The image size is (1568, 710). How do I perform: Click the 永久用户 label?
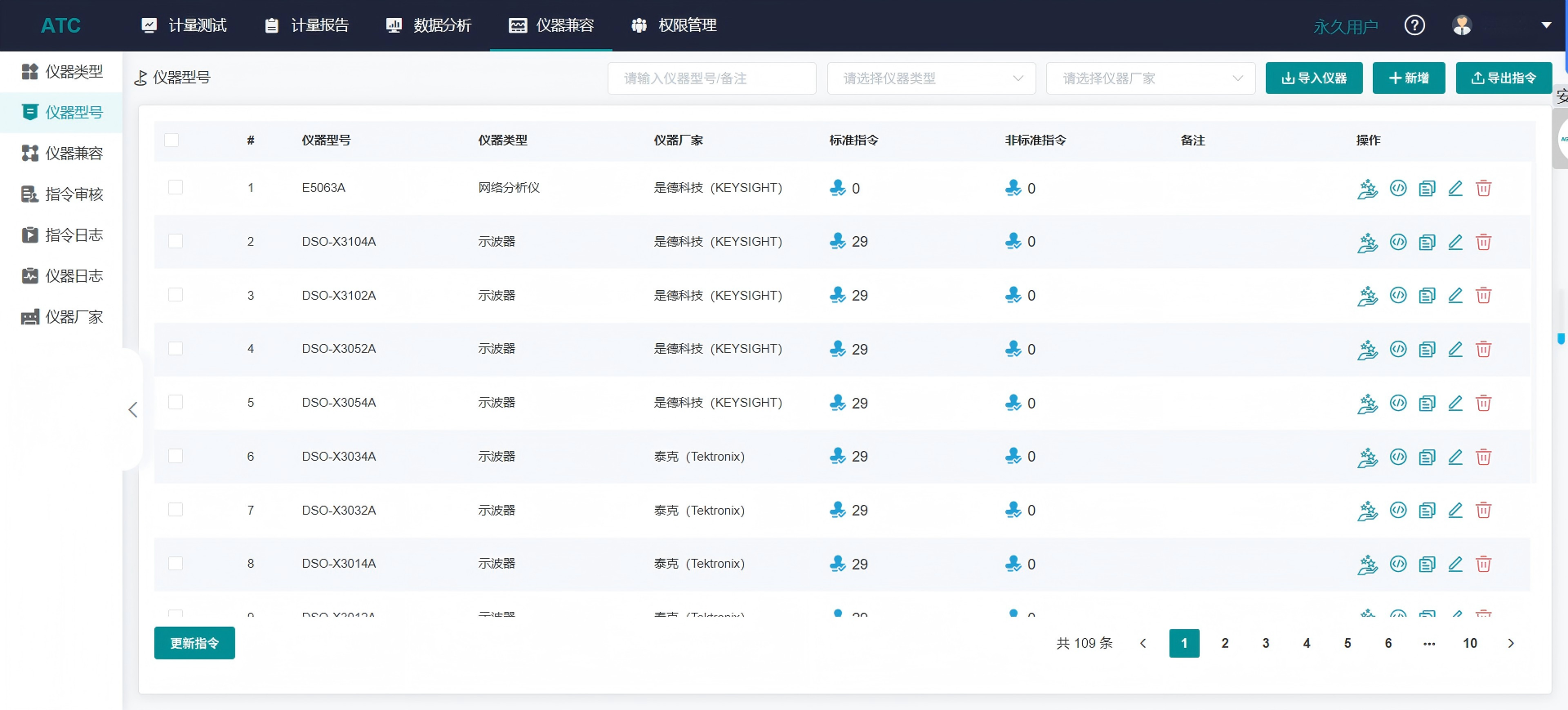pos(1346,27)
